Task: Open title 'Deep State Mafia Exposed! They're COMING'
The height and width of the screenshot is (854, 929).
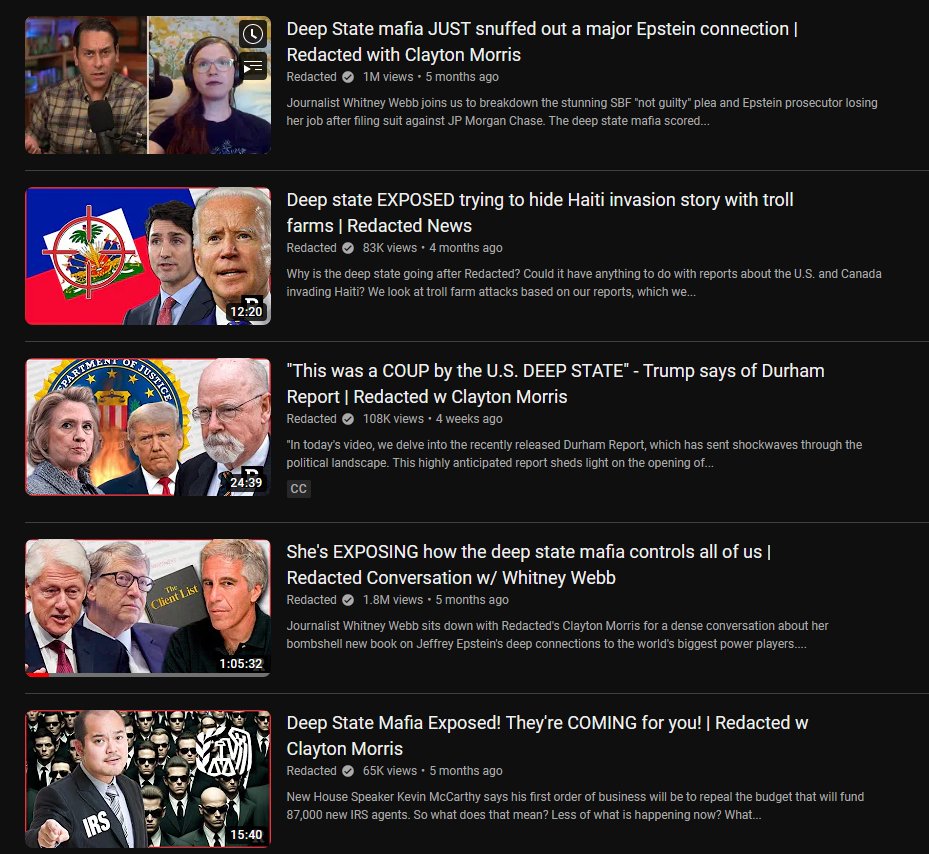Action: (x=547, y=735)
